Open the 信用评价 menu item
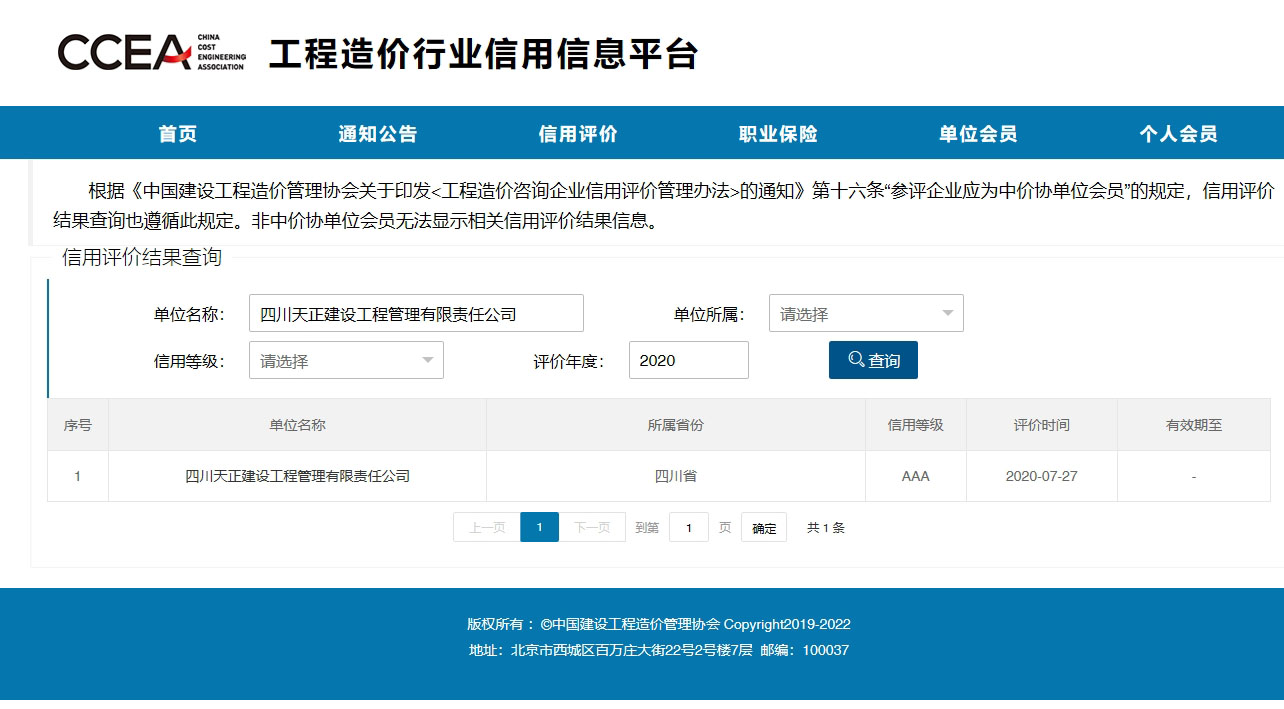1284x709 pixels. click(x=578, y=134)
